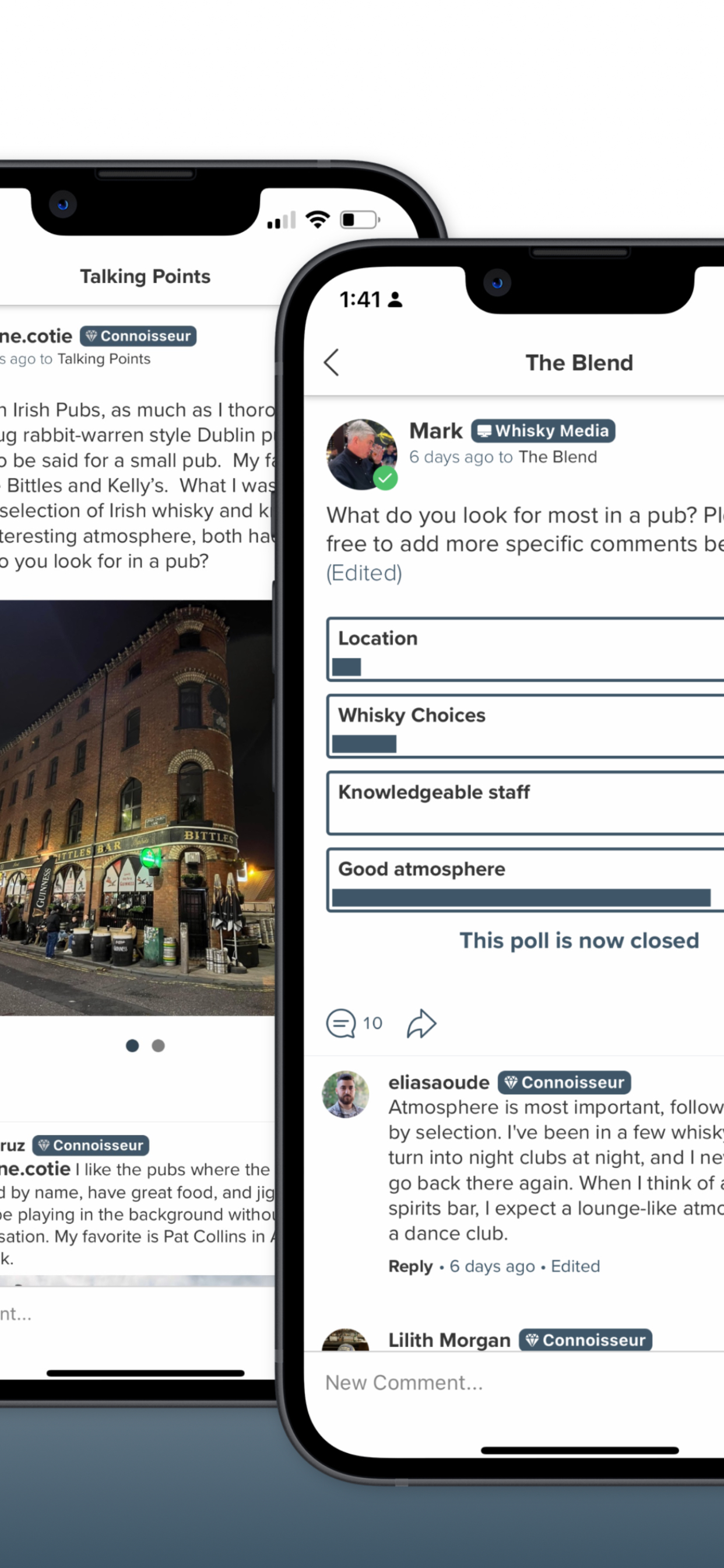
Task: Tap the back chevron beside The Blend
Action: (332, 363)
